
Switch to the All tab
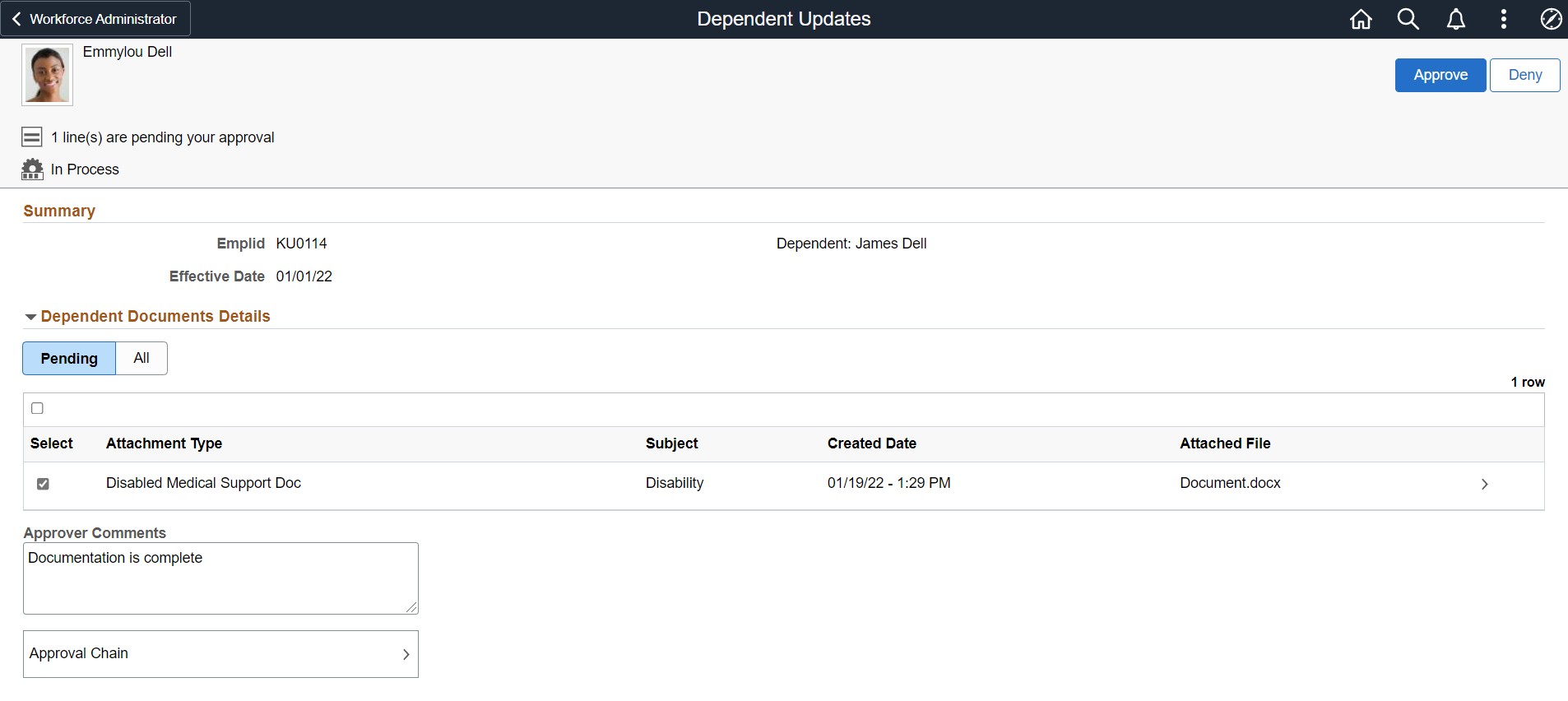(141, 359)
